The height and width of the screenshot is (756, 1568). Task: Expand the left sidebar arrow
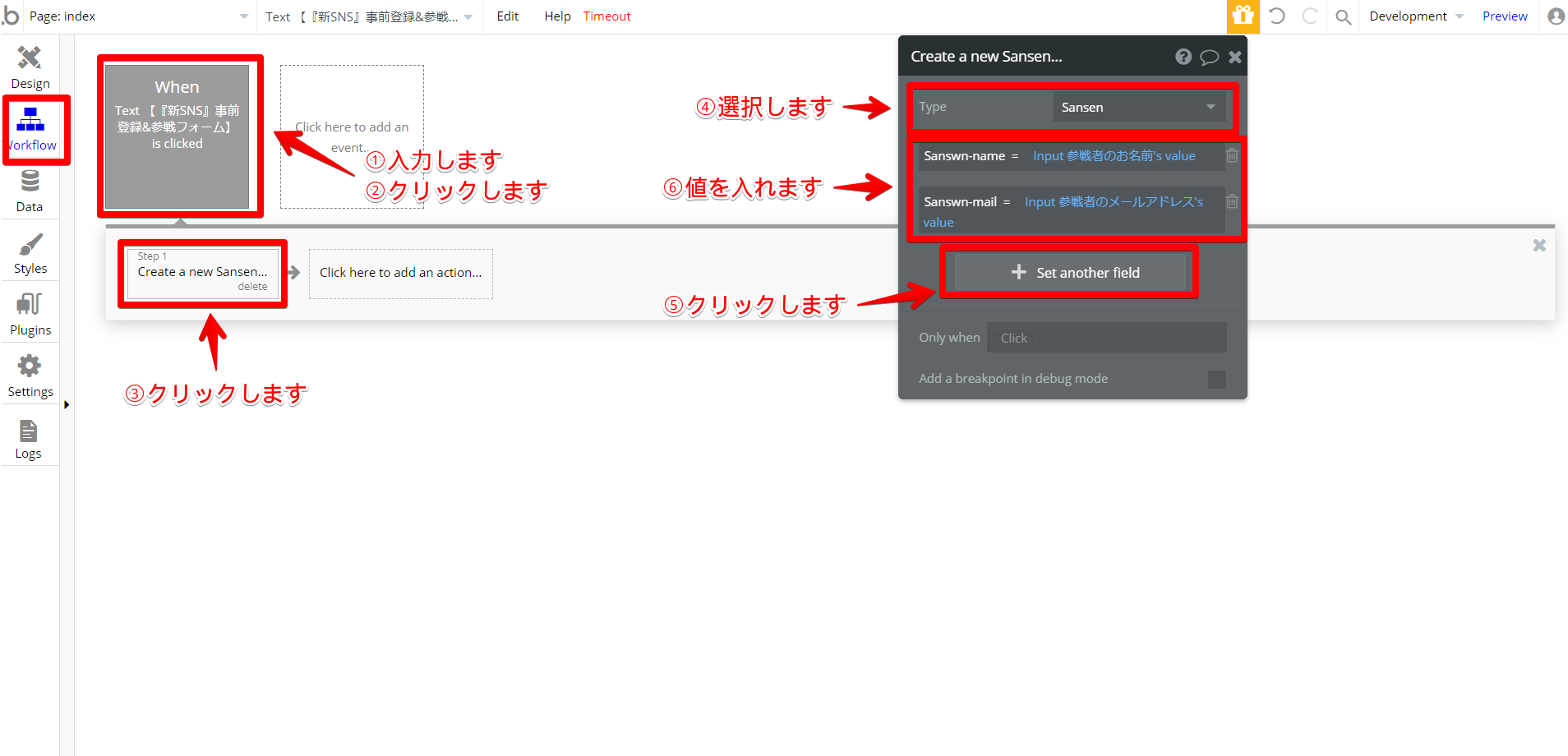pos(67,404)
